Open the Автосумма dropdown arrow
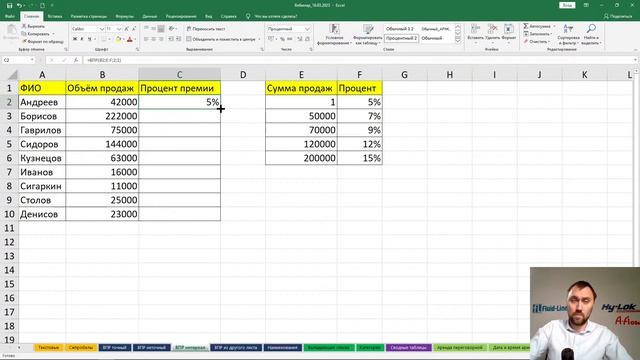The height and width of the screenshot is (360, 640). pyautogui.click(x=554, y=26)
